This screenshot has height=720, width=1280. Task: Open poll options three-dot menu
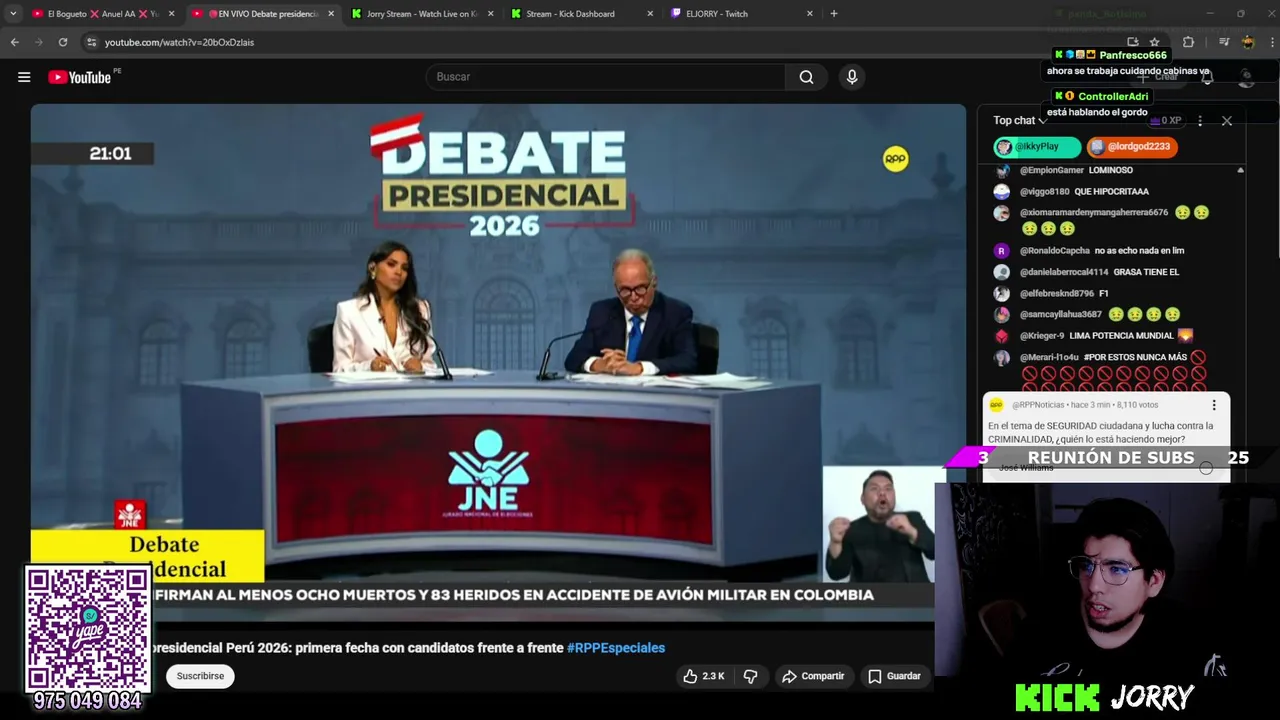click(1214, 405)
